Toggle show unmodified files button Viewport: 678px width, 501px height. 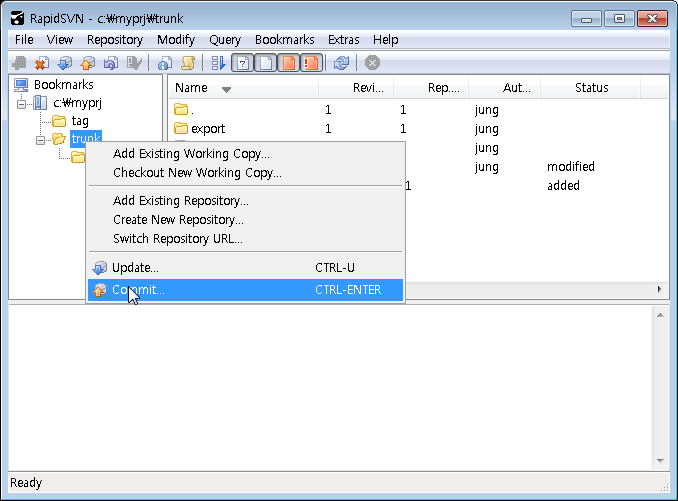(x=265, y=63)
